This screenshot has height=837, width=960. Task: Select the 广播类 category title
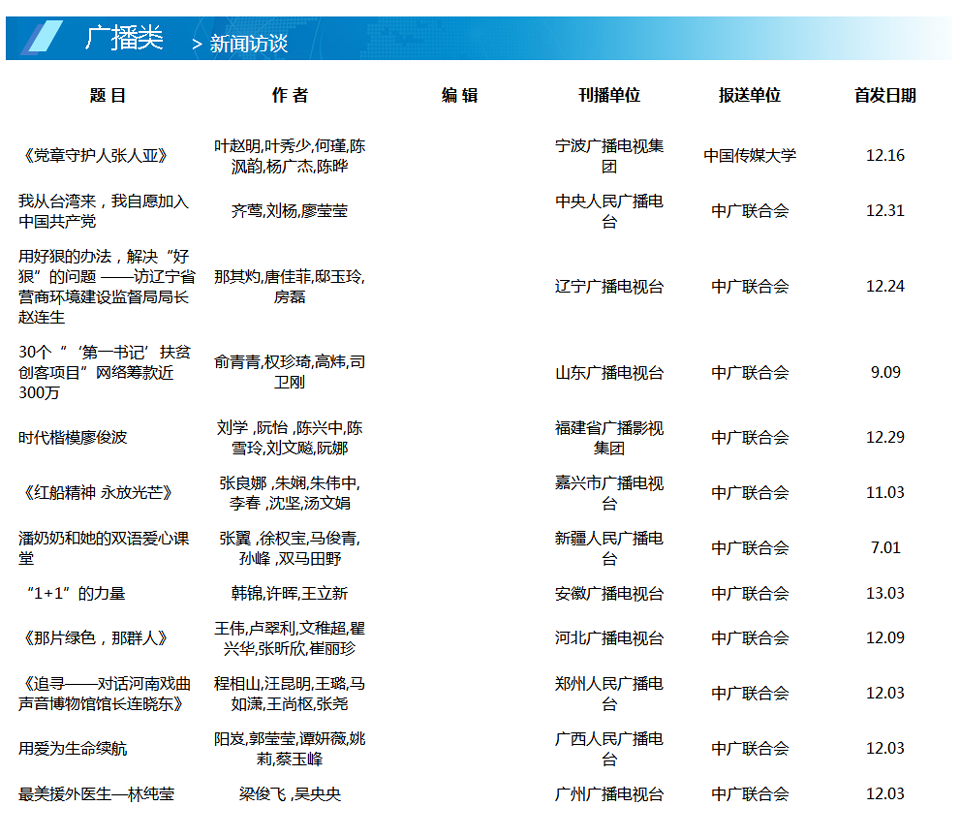point(124,38)
